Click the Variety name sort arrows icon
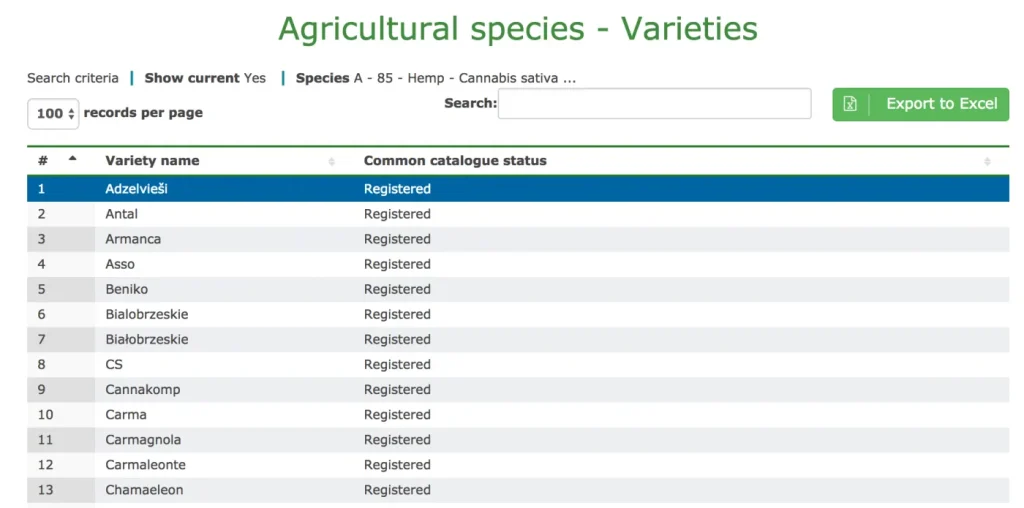1024x508 pixels. click(x=331, y=161)
